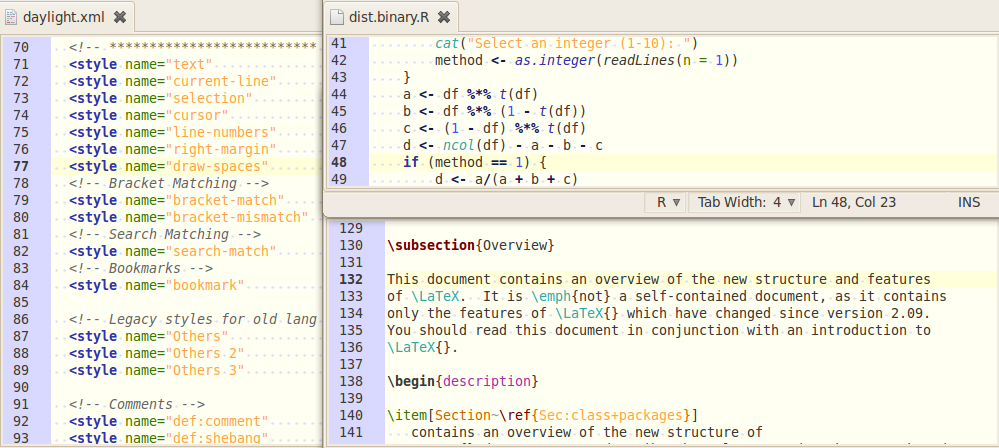Click the "def:comment" style name
This screenshot has height=448, width=999.
coord(217,421)
